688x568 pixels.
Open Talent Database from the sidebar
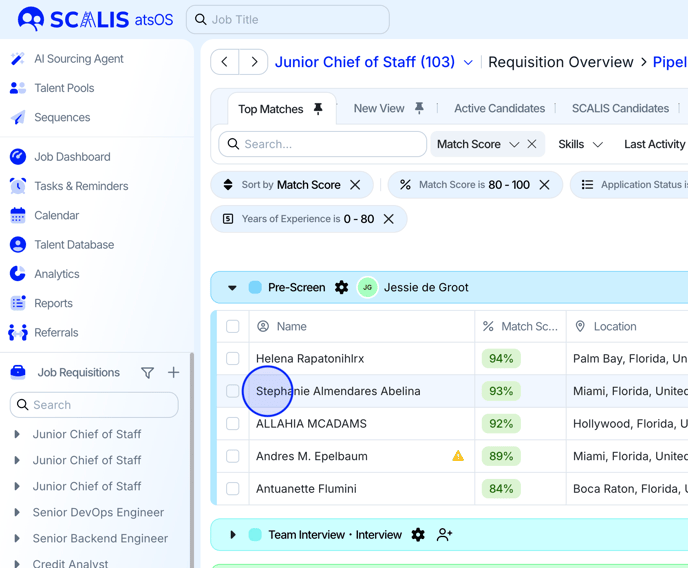73,245
